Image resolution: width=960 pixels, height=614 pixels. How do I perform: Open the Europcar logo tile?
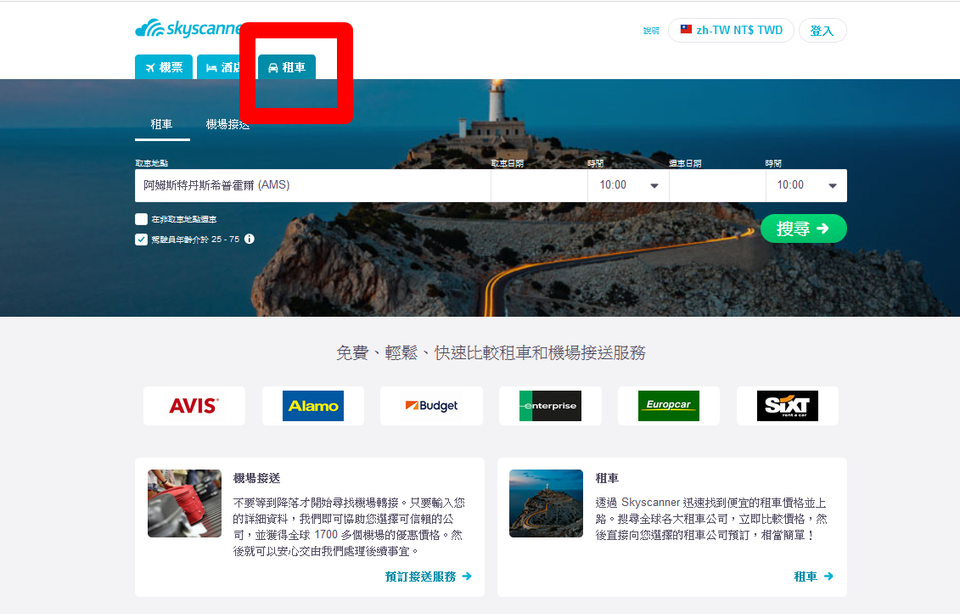[668, 406]
